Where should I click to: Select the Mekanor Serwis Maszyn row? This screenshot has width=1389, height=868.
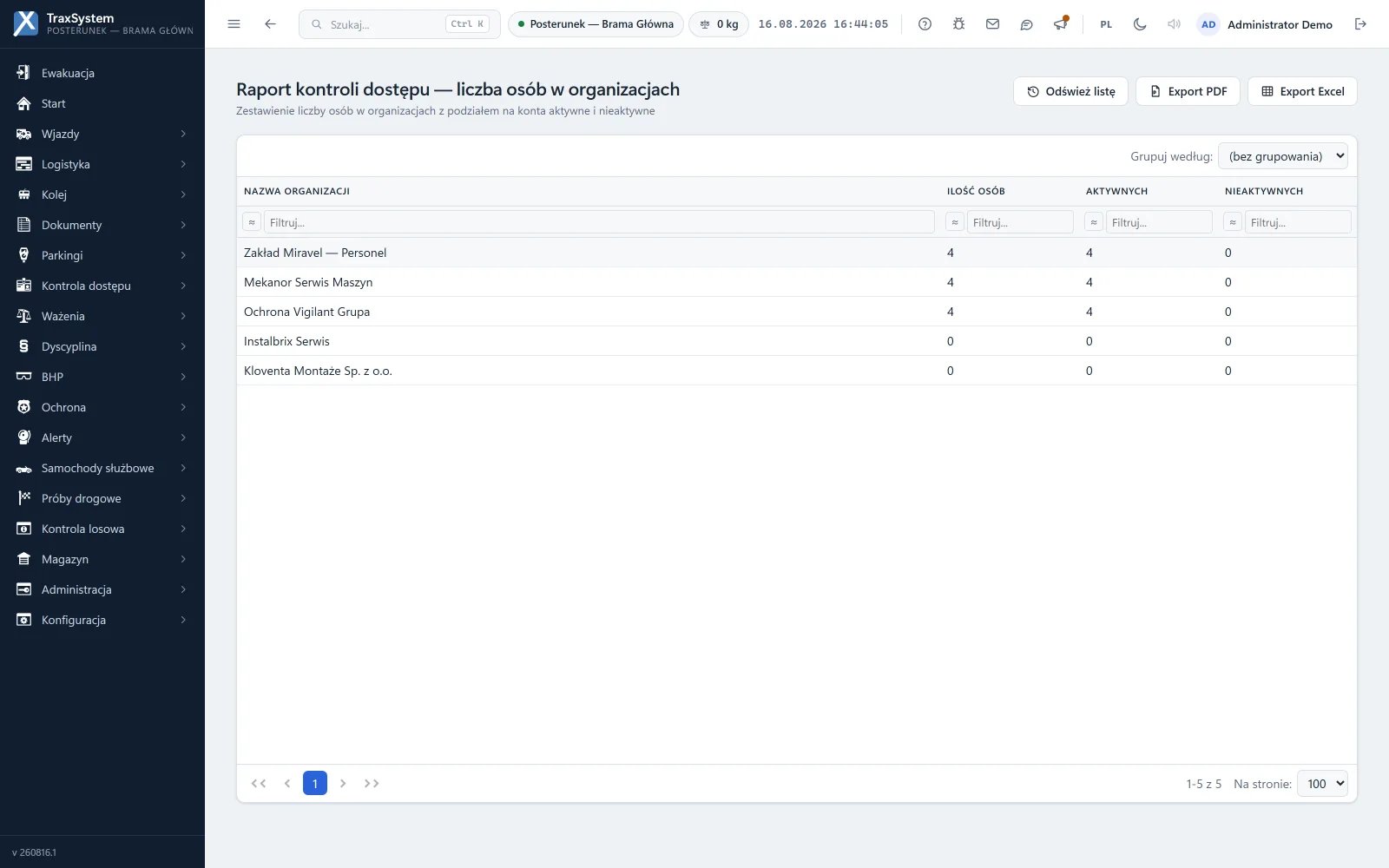(x=797, y=282)
